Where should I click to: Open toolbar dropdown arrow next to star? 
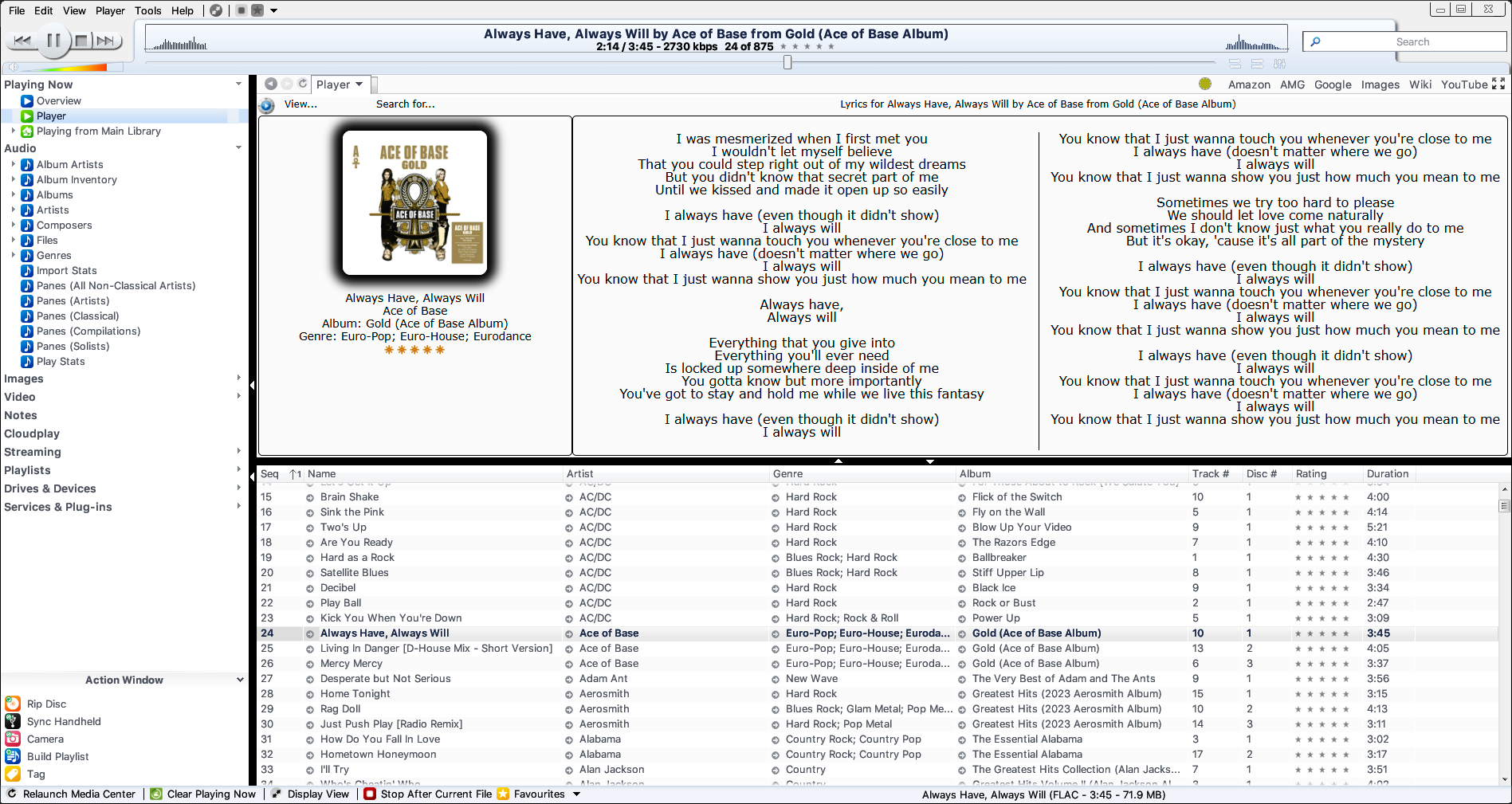274,10
